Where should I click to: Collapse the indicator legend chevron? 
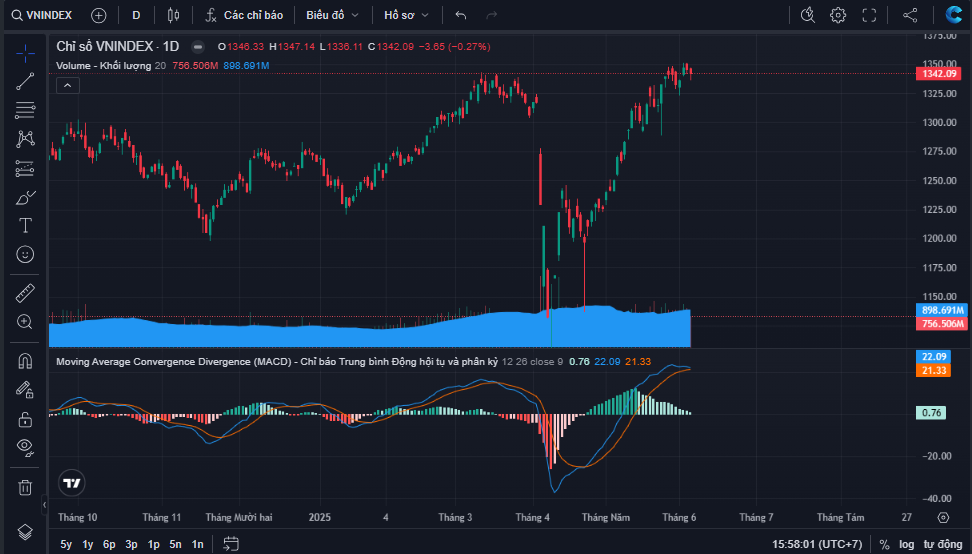[x=68, y=86]
